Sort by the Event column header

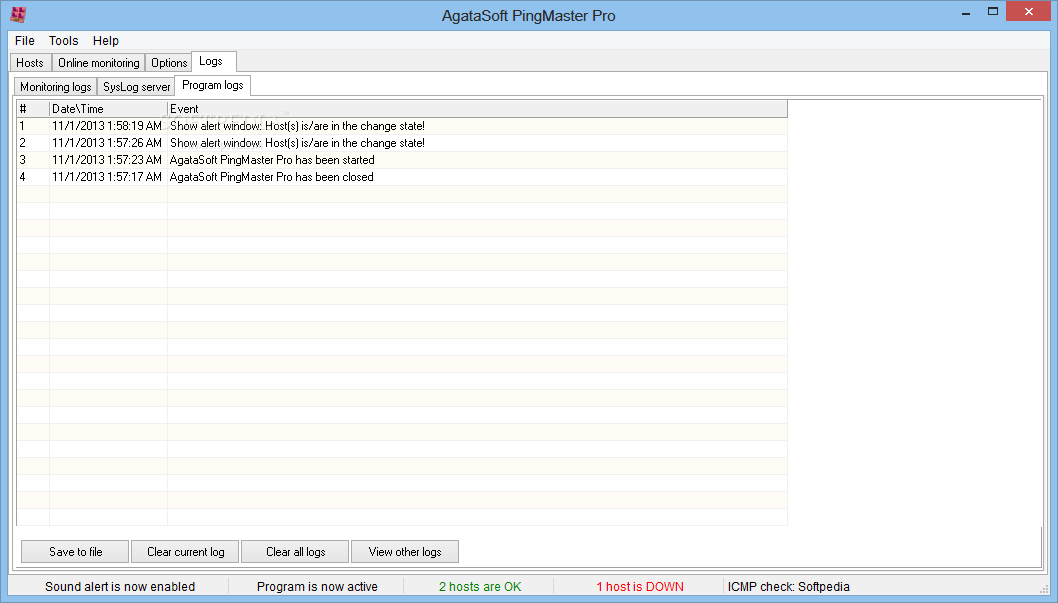coord(477,109)
